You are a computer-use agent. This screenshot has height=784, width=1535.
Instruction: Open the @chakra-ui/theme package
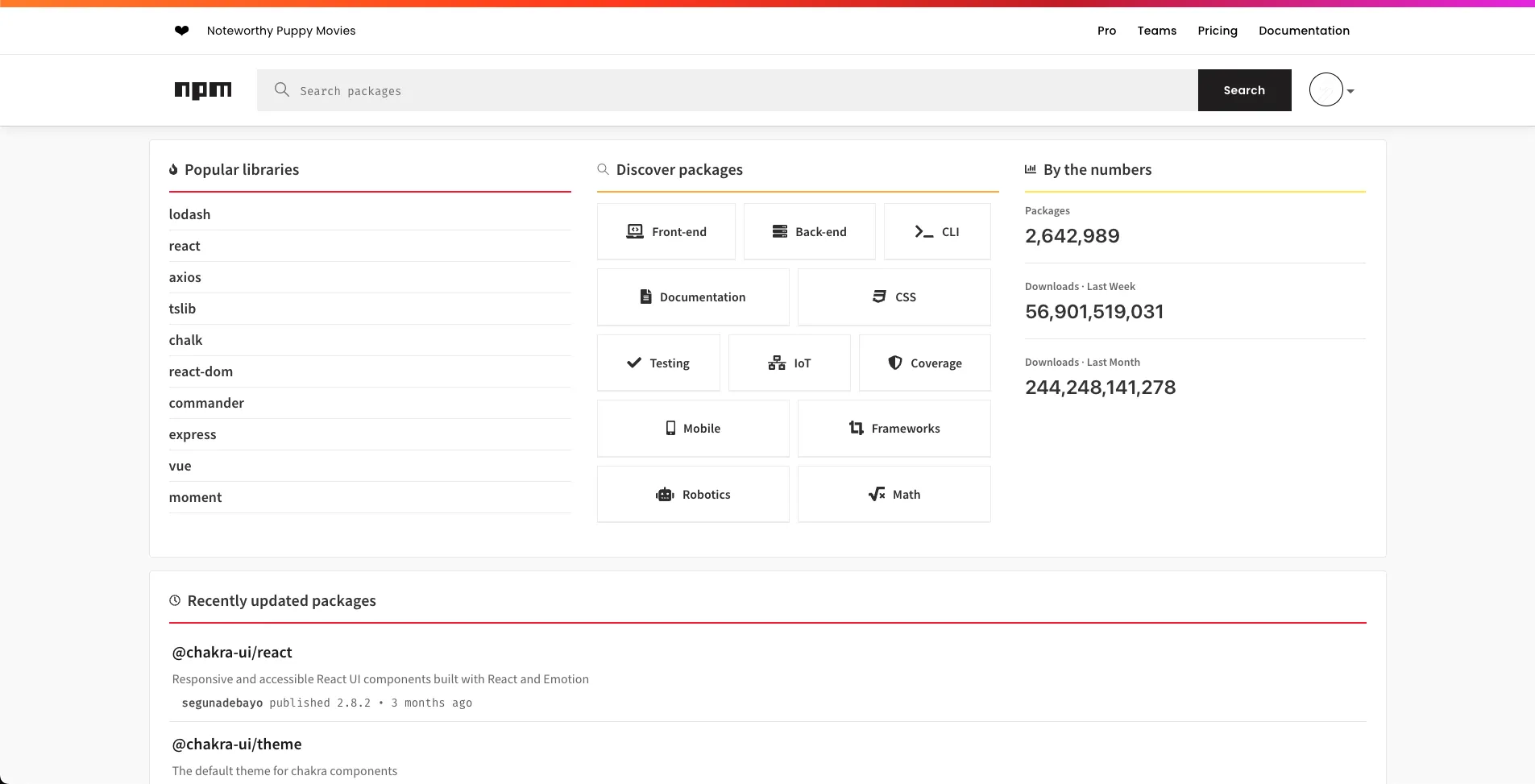(x=237, y=744)
